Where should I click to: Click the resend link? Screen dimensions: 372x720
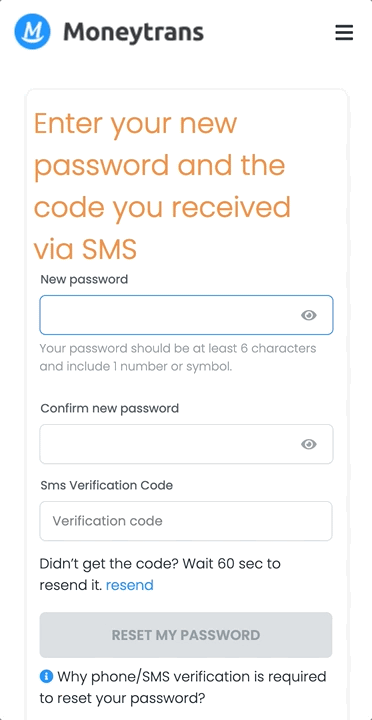pyautogui.click(x=130, y=585)
